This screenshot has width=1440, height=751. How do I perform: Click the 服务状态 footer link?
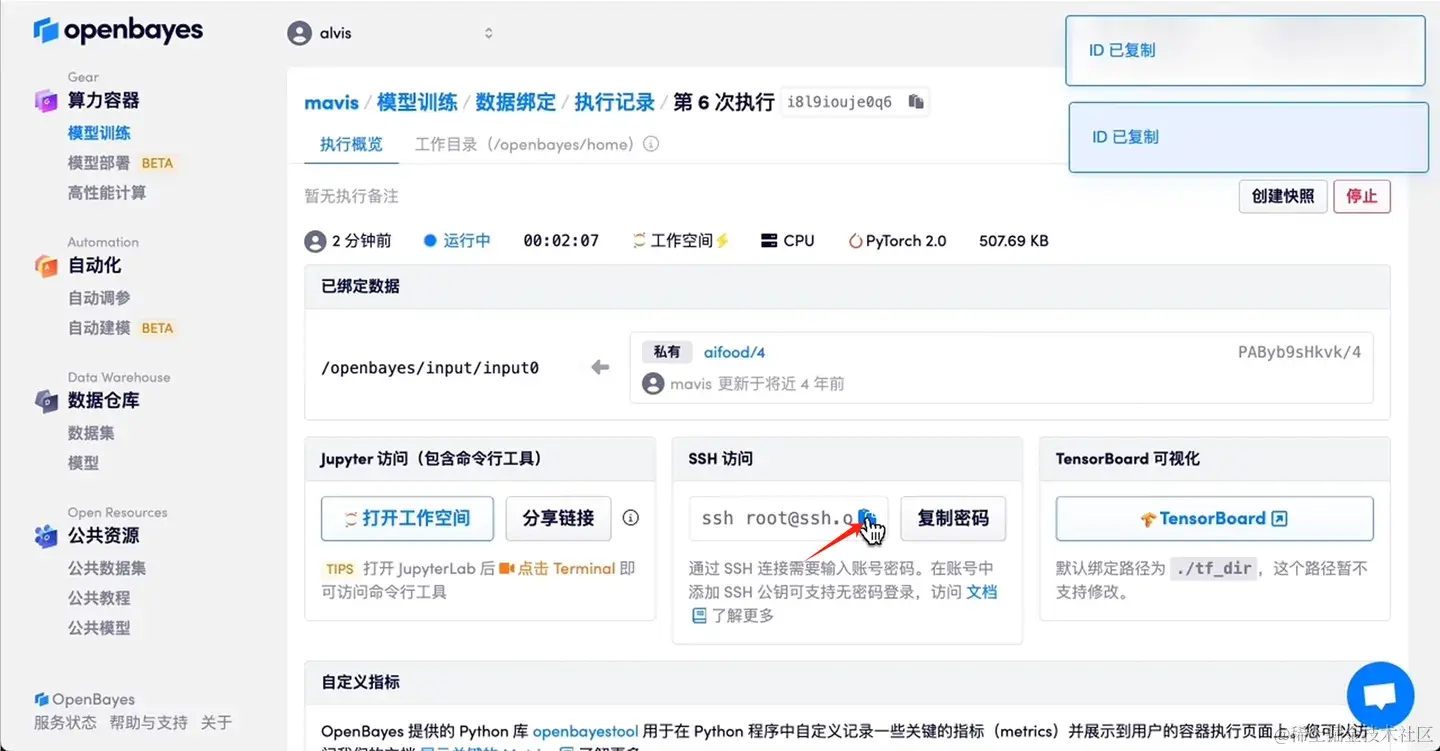click(x=65, y=722)
